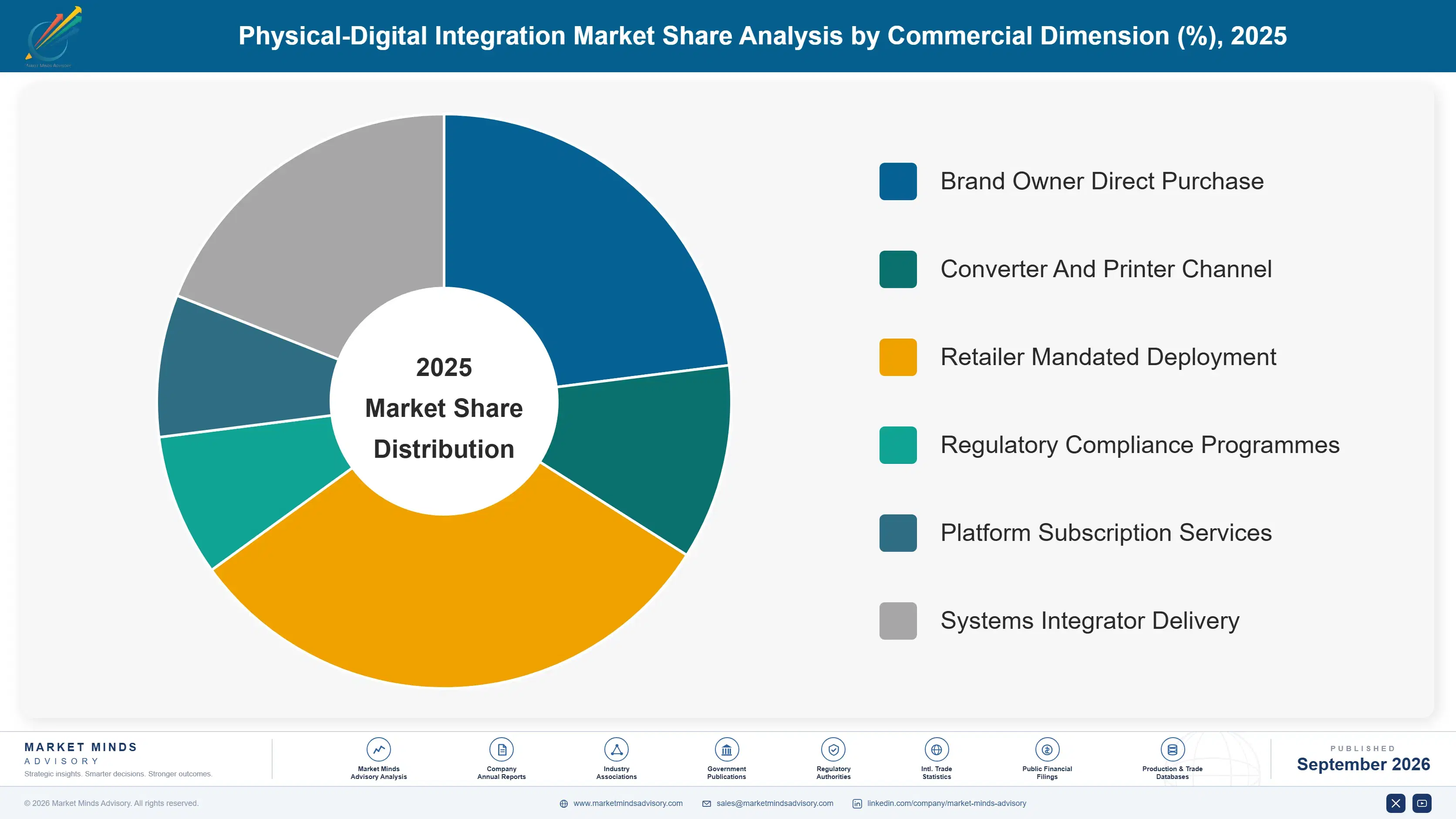The width and height of the screenshot is (1456, 819).
Task: Click the Industry Associations icon
Action: [616, 749]
